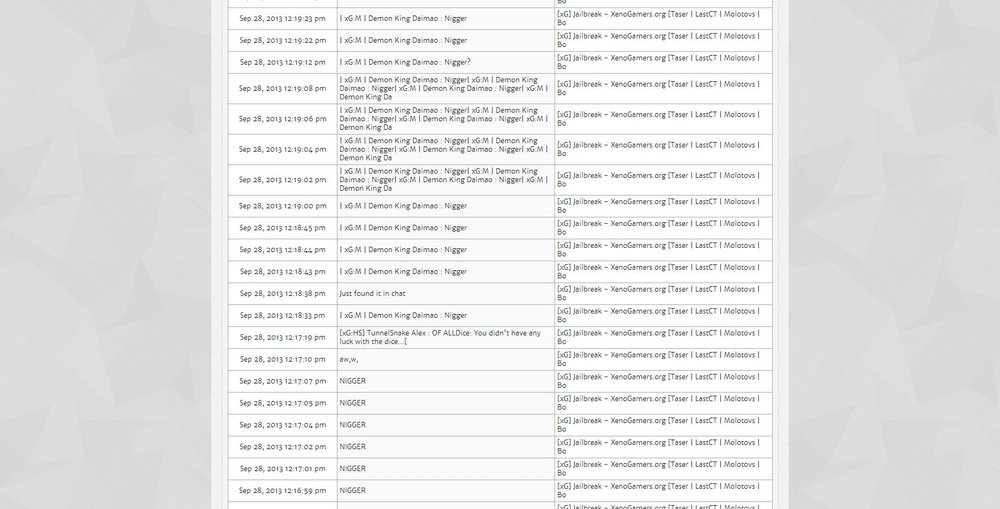
Task: Click Demon King Daimao message in 12:19:00 row
Action: click(403, 206)
